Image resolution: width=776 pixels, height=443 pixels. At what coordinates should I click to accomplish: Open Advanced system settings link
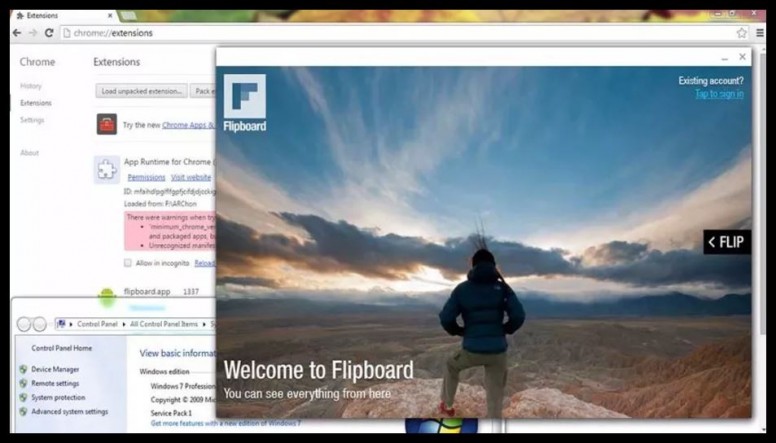point(69,411)
